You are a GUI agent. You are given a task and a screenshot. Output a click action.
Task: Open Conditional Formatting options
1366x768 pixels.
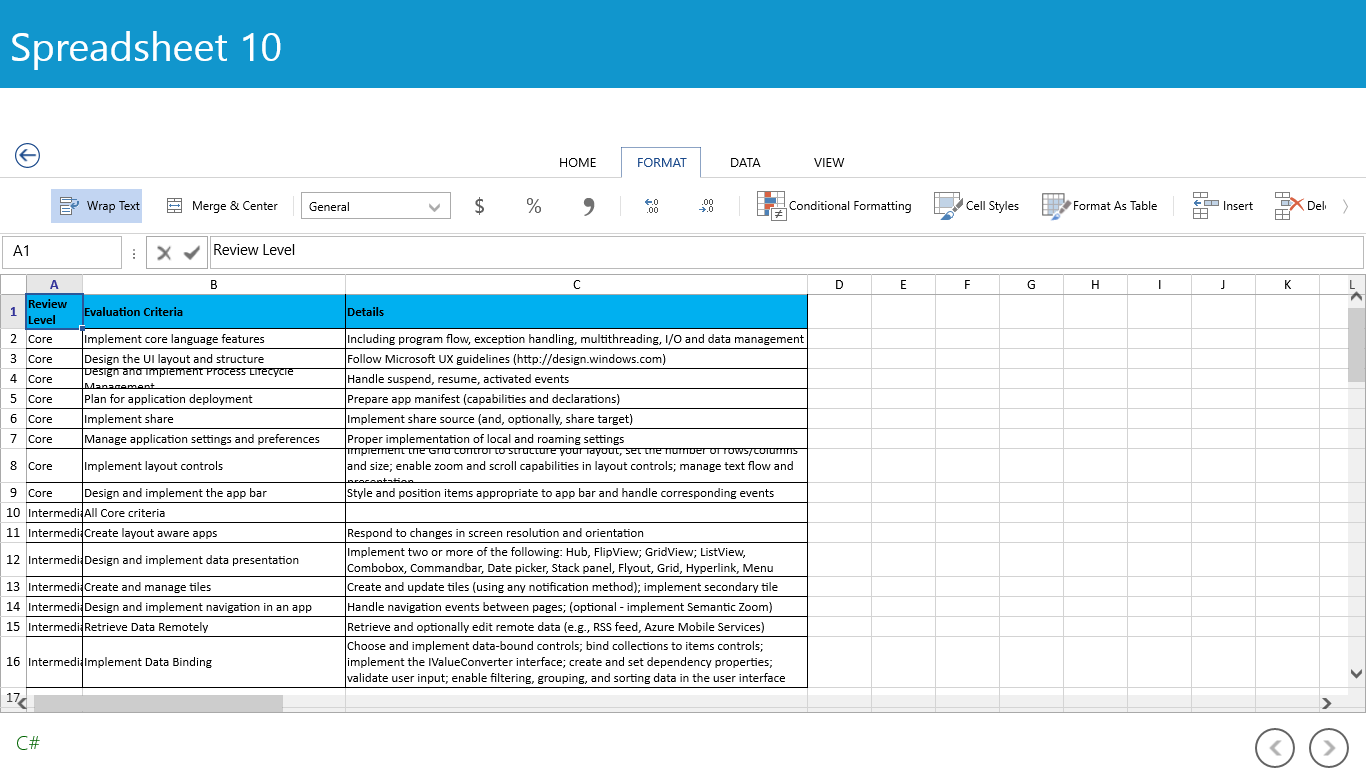835,206
